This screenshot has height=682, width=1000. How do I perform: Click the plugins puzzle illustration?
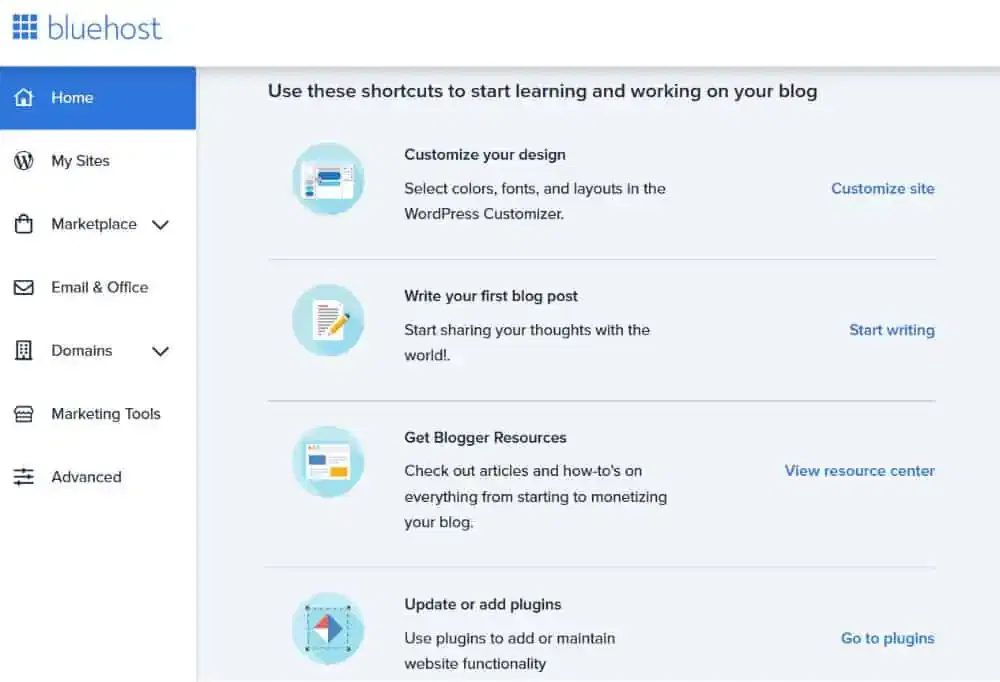coord(329,629)
